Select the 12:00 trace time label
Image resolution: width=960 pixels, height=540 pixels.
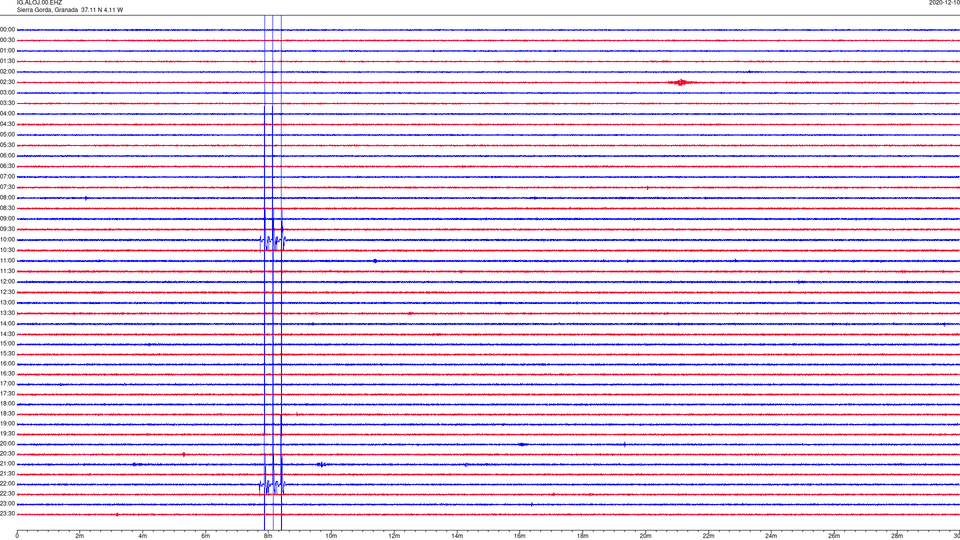point(7,282)
